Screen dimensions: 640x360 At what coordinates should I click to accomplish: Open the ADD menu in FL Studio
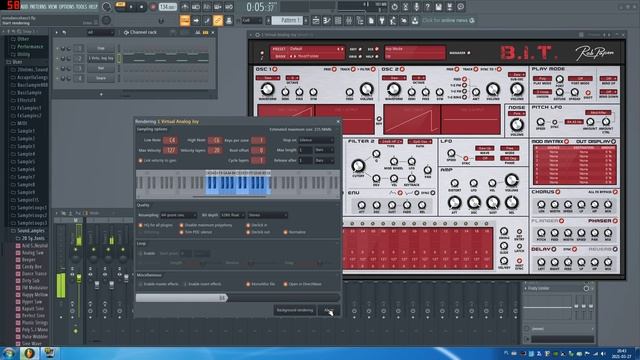(x=24, y=7)
